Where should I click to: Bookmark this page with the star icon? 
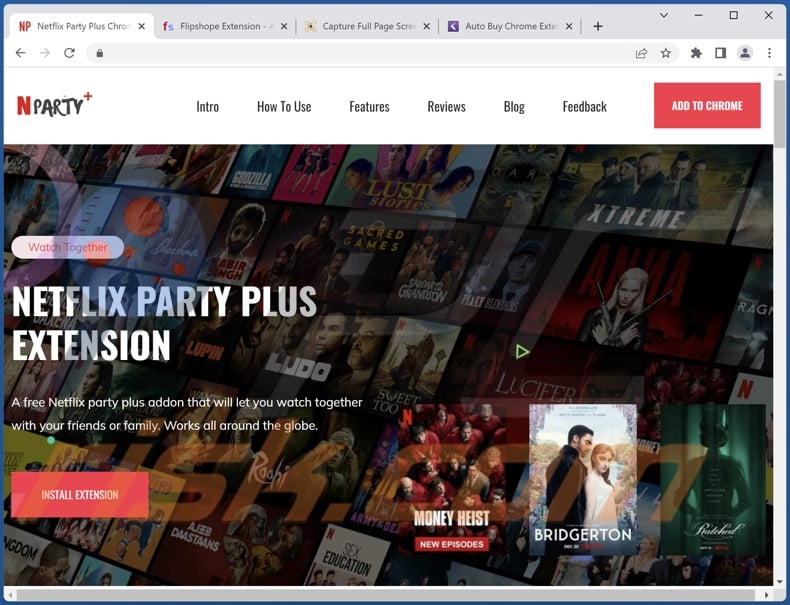pos(666,53)
